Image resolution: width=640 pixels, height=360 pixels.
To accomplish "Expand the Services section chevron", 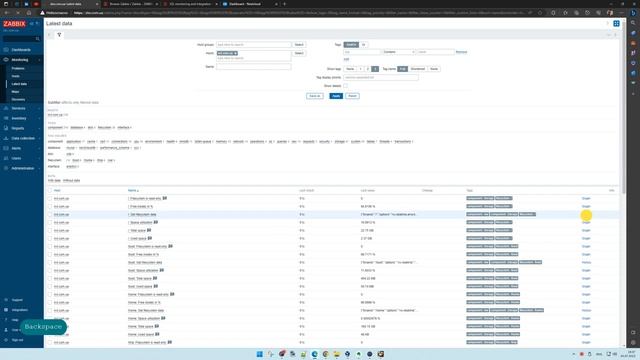I will coord(39,109).
